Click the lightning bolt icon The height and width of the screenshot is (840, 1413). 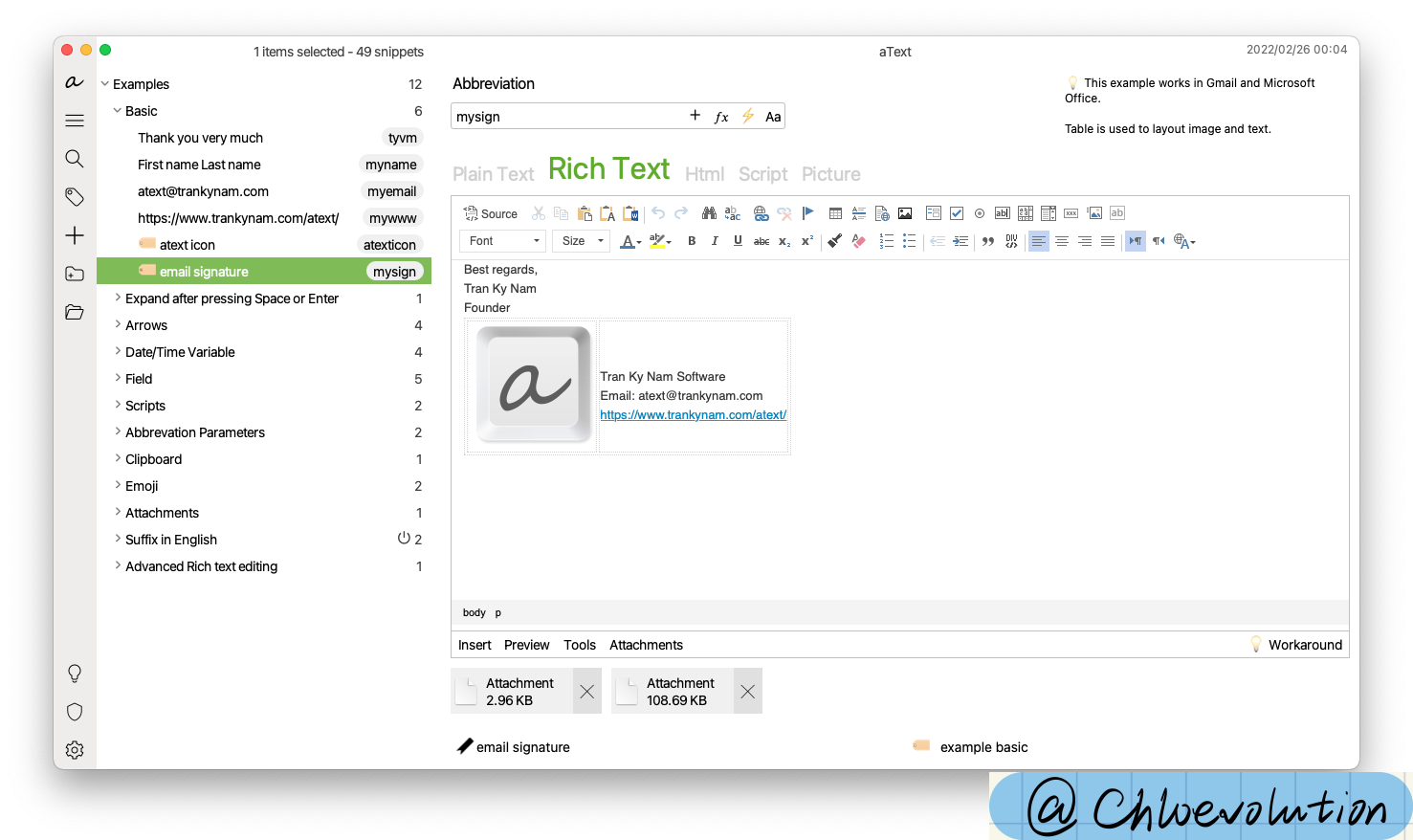coord(748,116)
